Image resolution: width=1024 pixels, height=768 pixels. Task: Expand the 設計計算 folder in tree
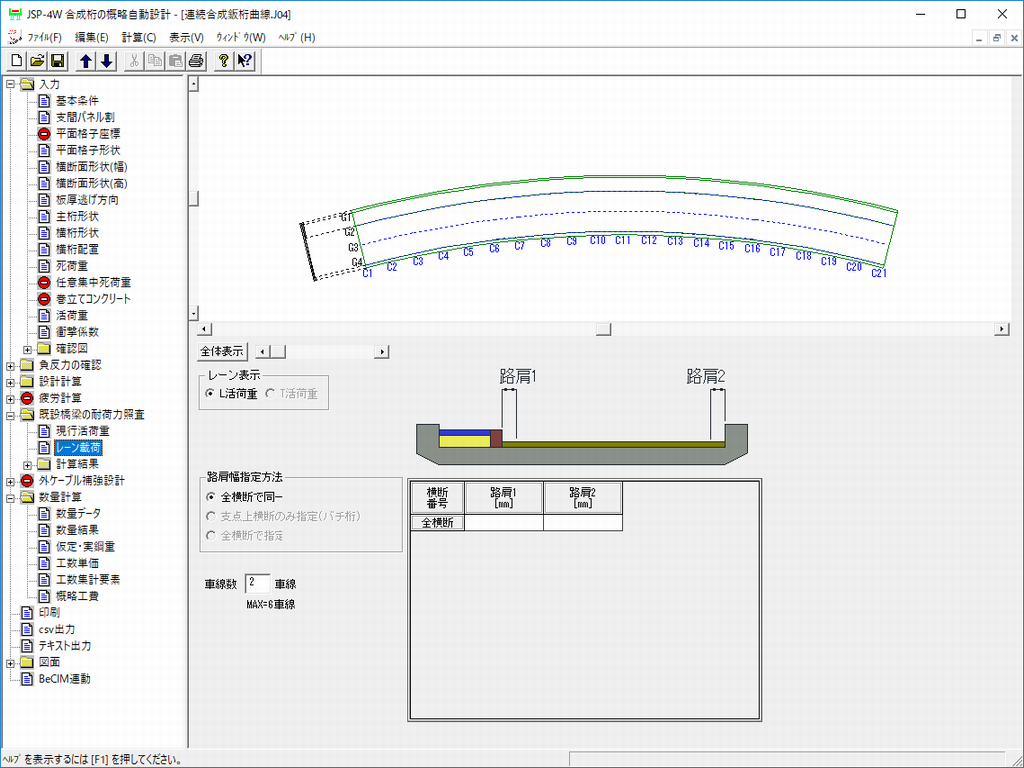coord(11,382)
